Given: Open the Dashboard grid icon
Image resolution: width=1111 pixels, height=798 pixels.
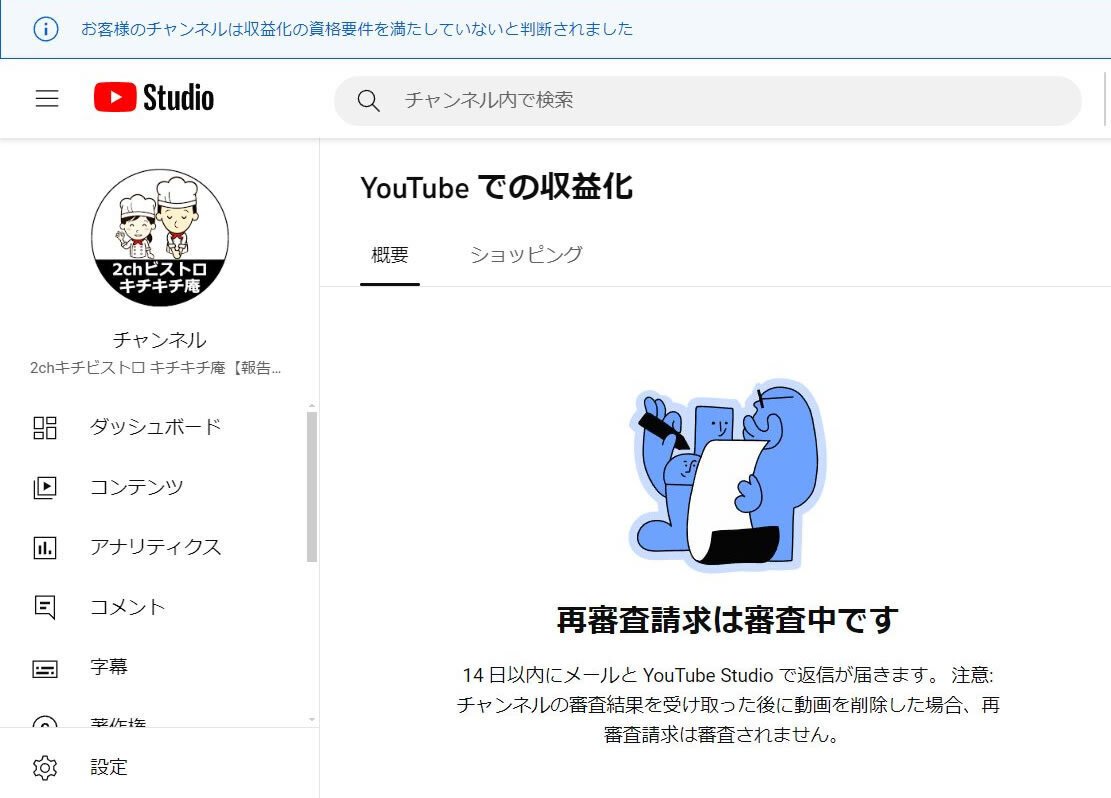Looking at the screenshot, I should click(x=45, y=427).
